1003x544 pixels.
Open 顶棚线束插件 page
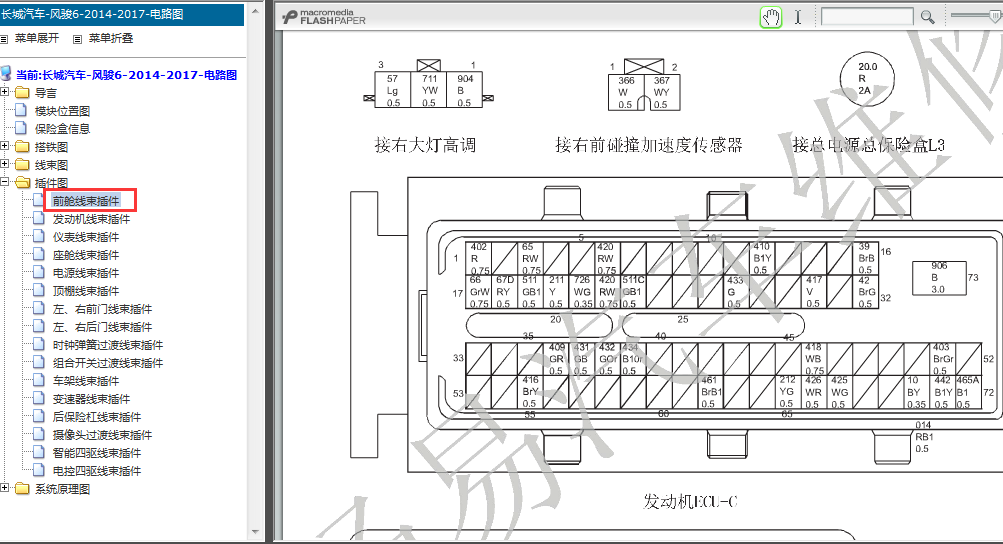(86, 291)
